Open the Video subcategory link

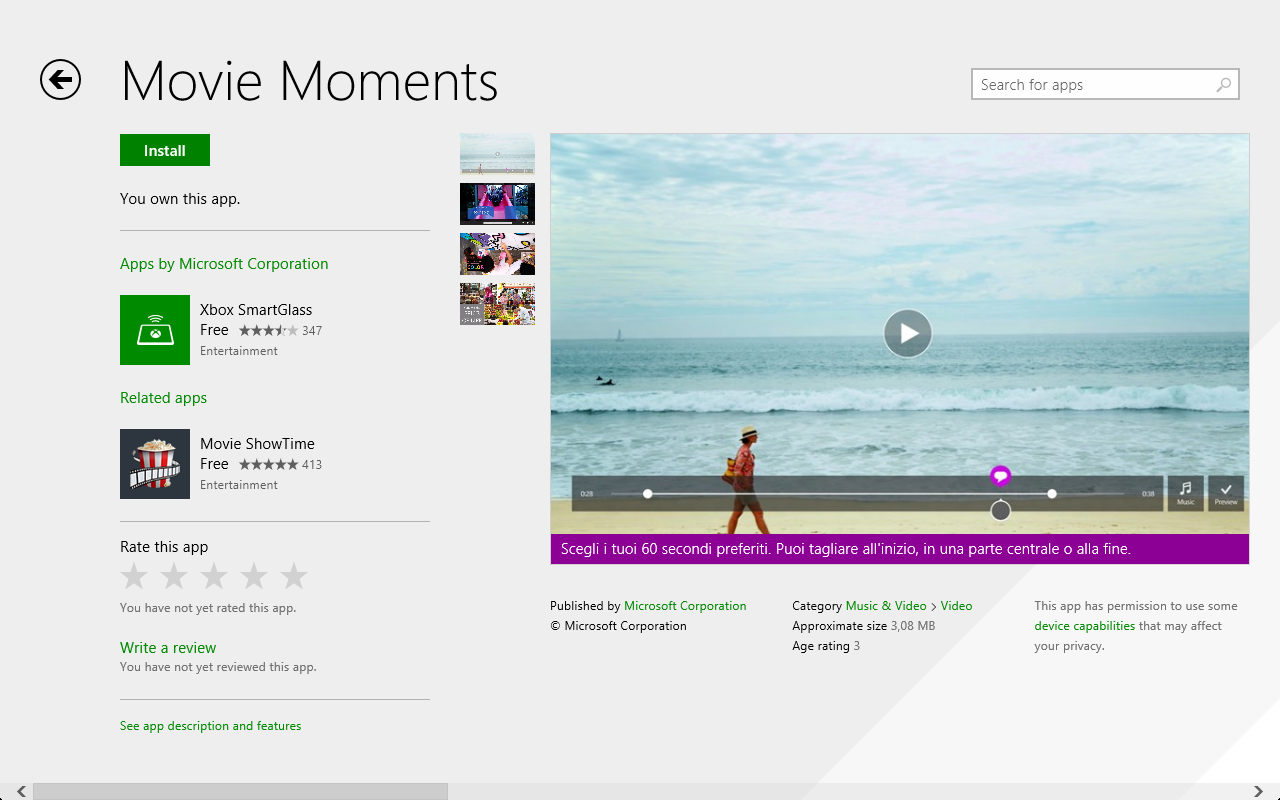coord(957,606)
